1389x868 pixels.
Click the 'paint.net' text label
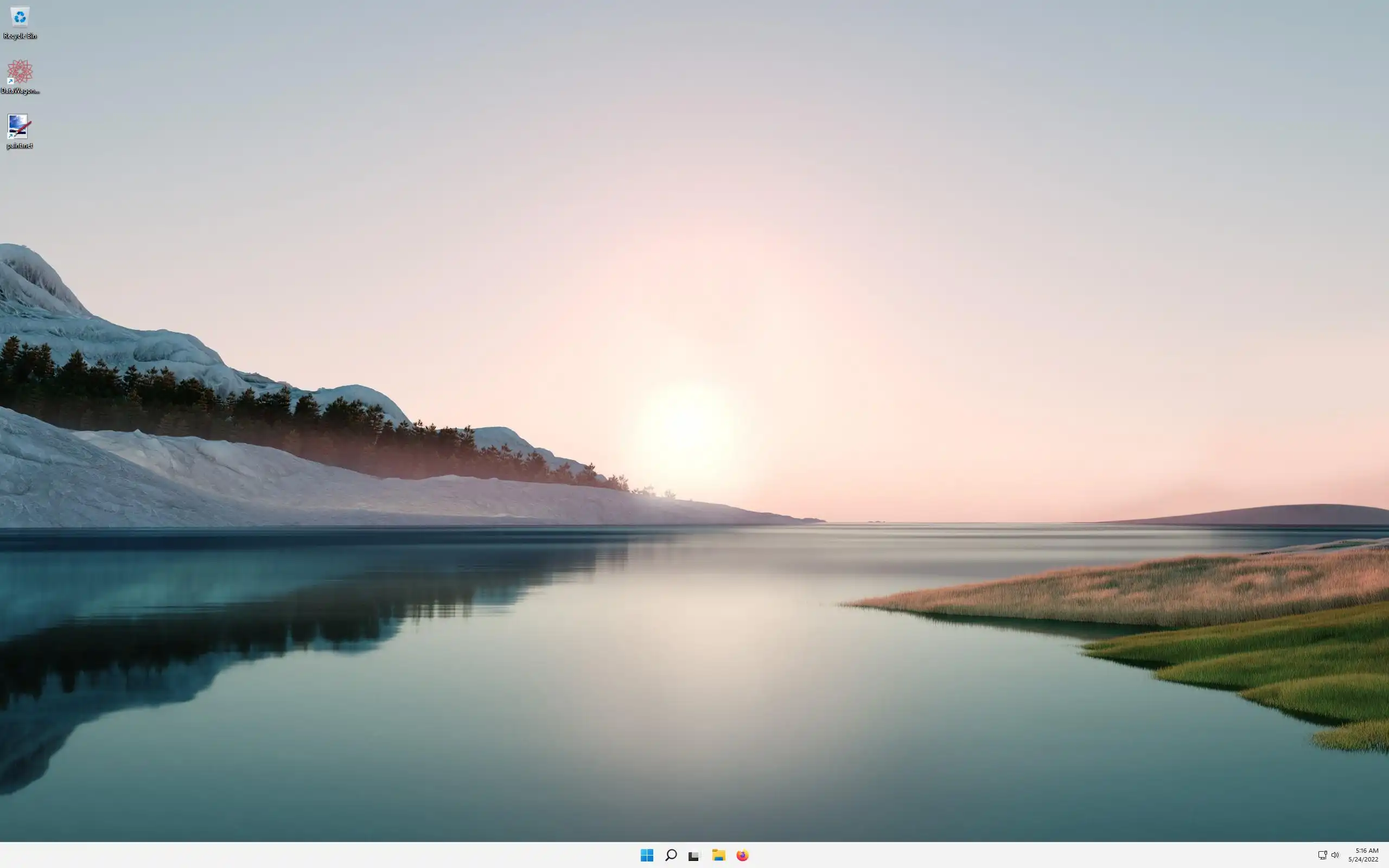pos(20,145)
